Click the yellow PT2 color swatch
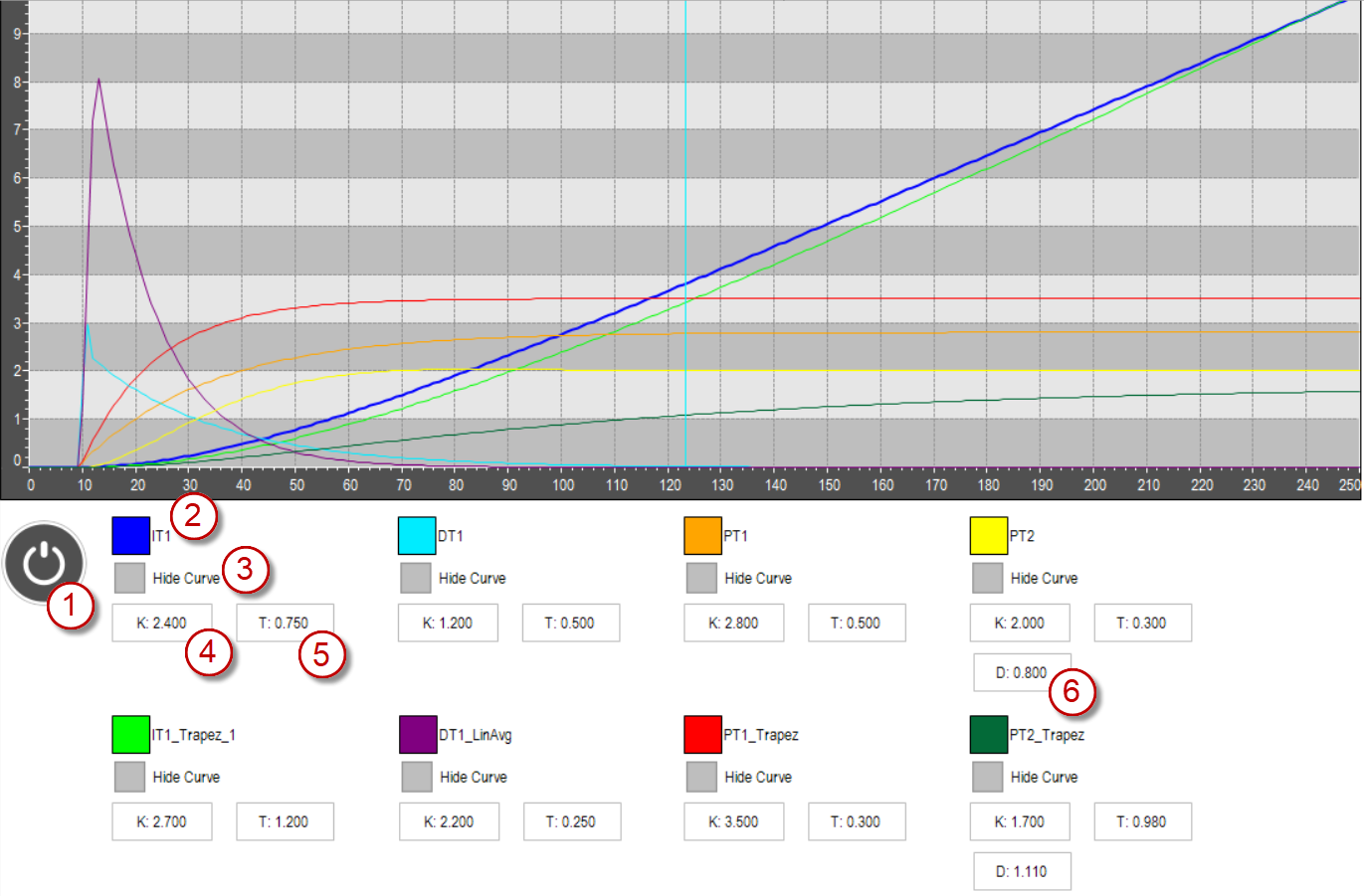This screenshot has width=1364, height=896. tap(988, 536)
